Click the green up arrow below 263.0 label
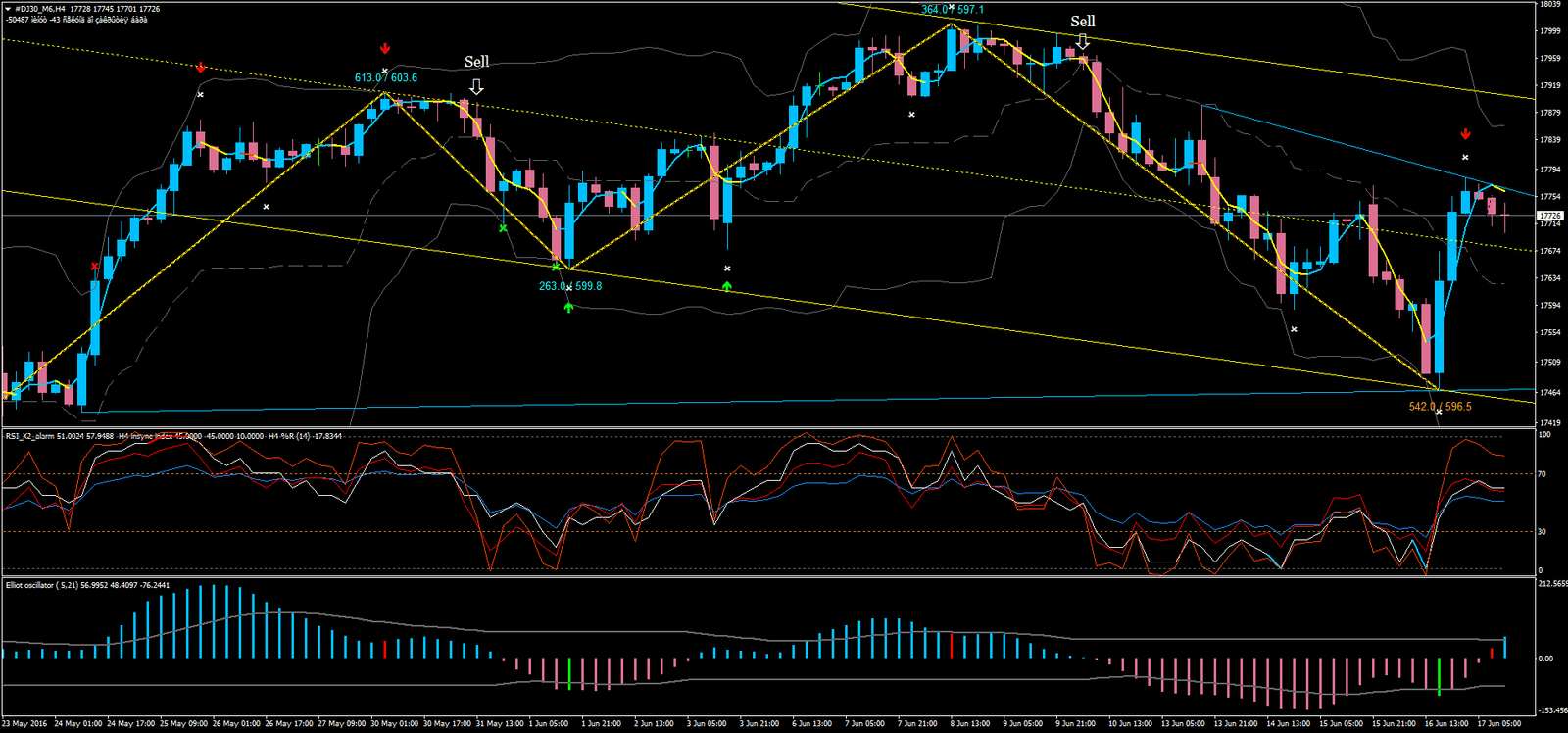 click(x=568, y=307)
